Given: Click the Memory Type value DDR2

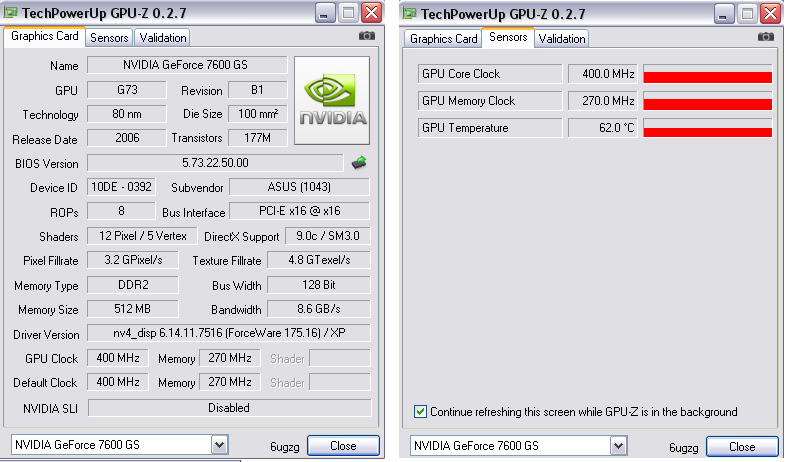Looking at the screenshot, I should coord(133,285).
